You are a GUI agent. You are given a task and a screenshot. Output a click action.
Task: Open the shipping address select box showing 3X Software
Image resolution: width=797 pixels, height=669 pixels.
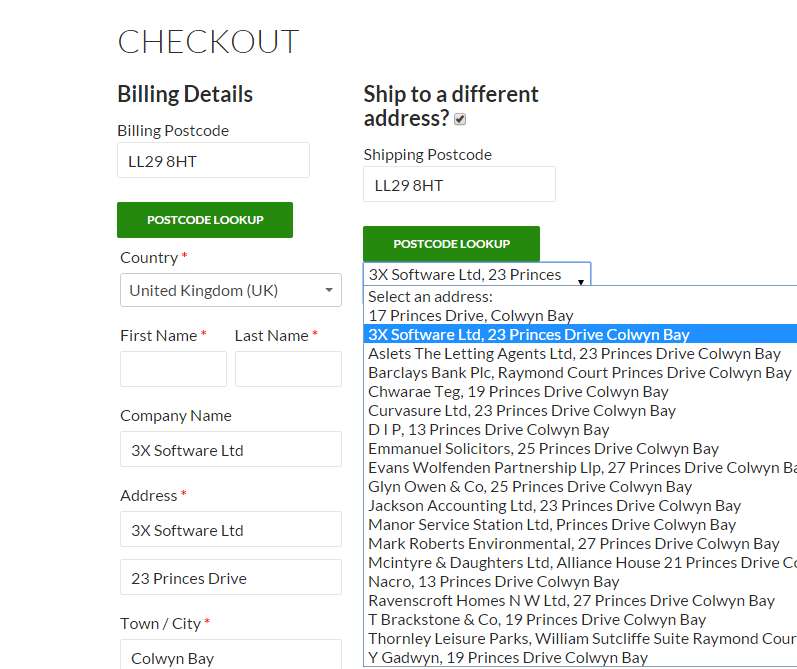(x=477, y=275)
